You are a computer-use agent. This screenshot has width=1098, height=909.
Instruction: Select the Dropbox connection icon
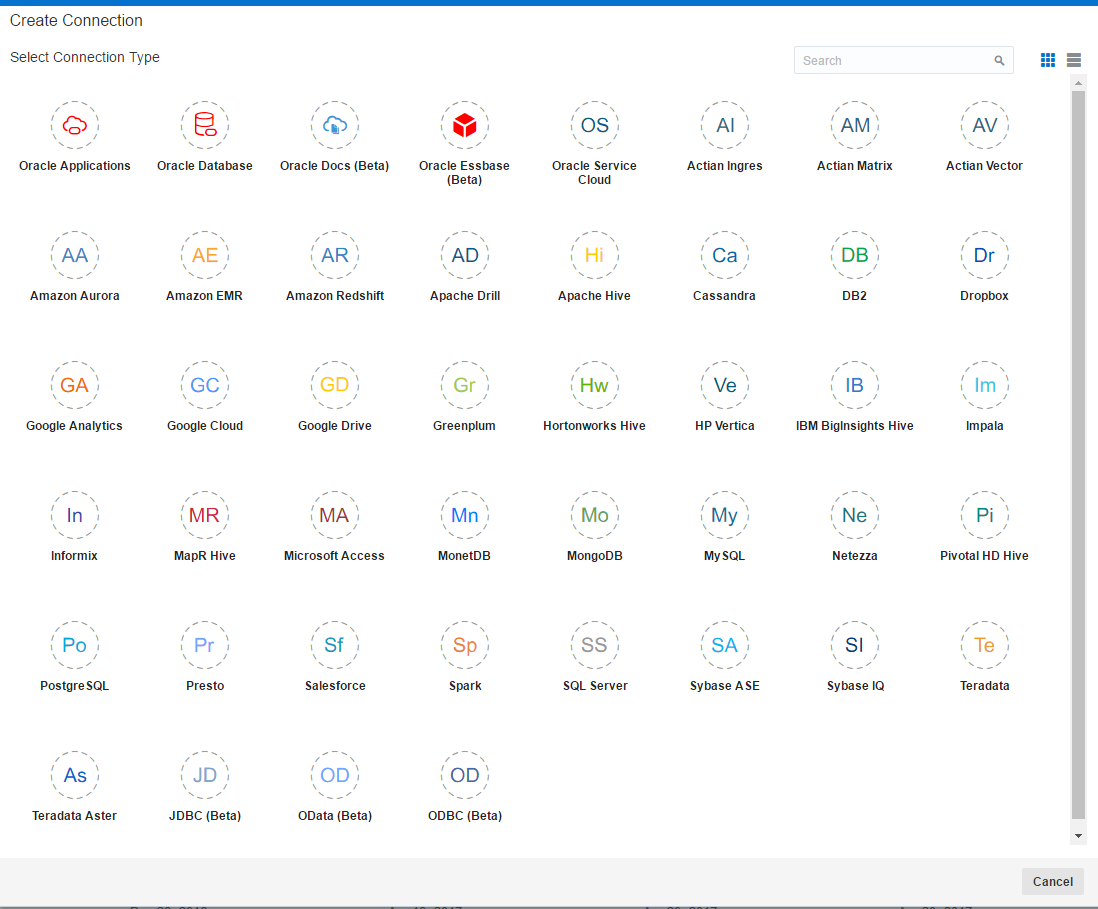pyautogui.click(x=985, y=256)
